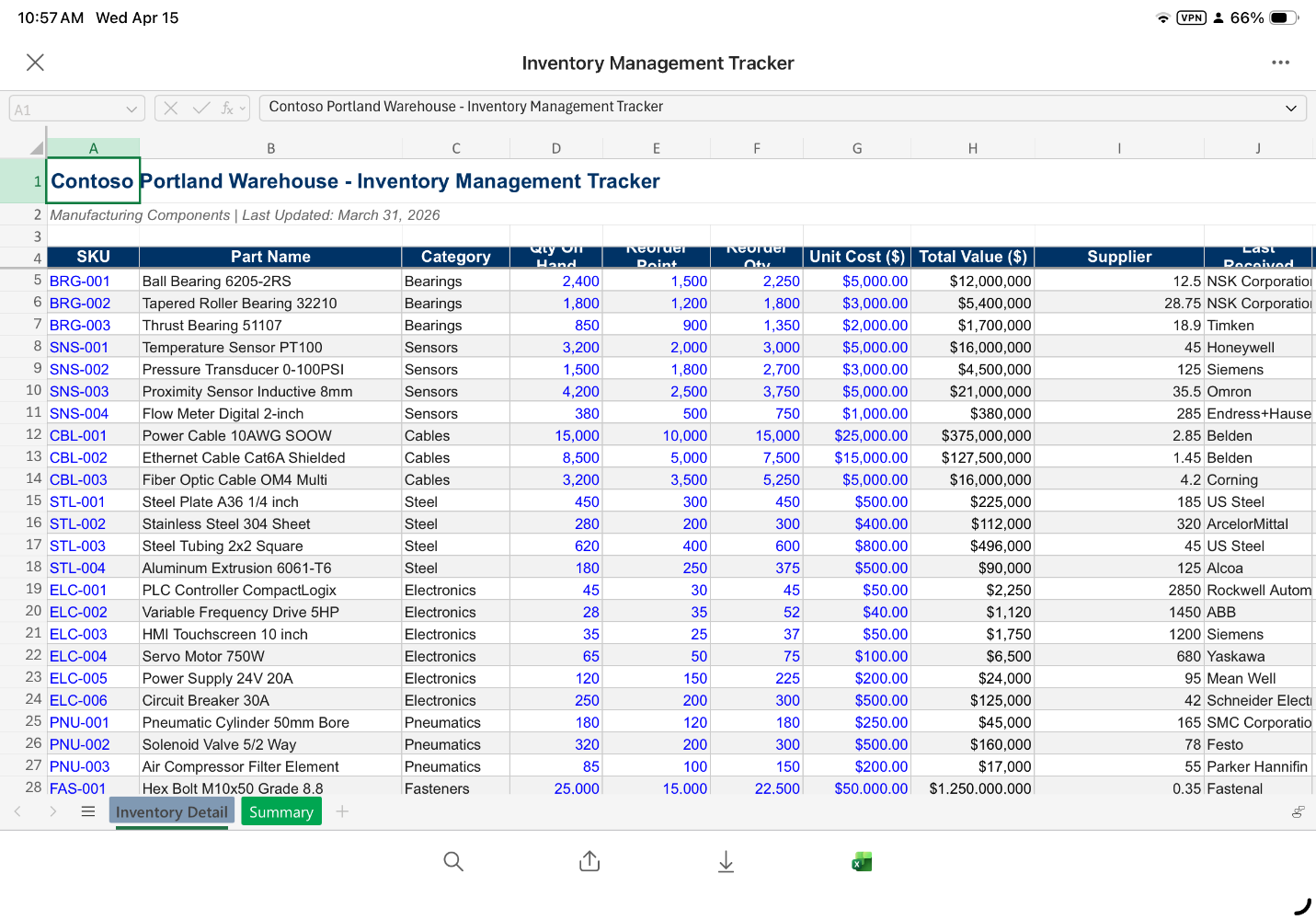The height and width of the screenshot is (920, 1316).
Task: Click the insert function fx icon
Action: click(226, 109)
